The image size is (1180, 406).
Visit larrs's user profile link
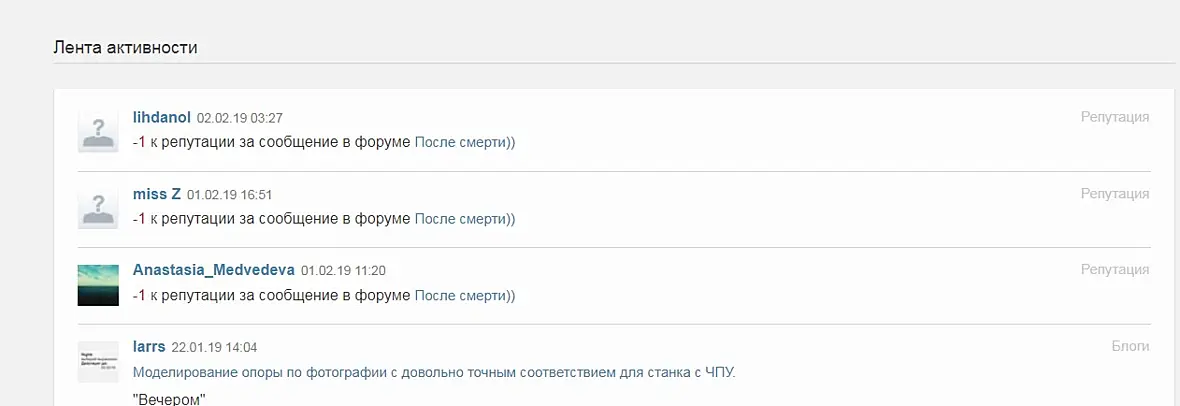(x=149, y=347)
